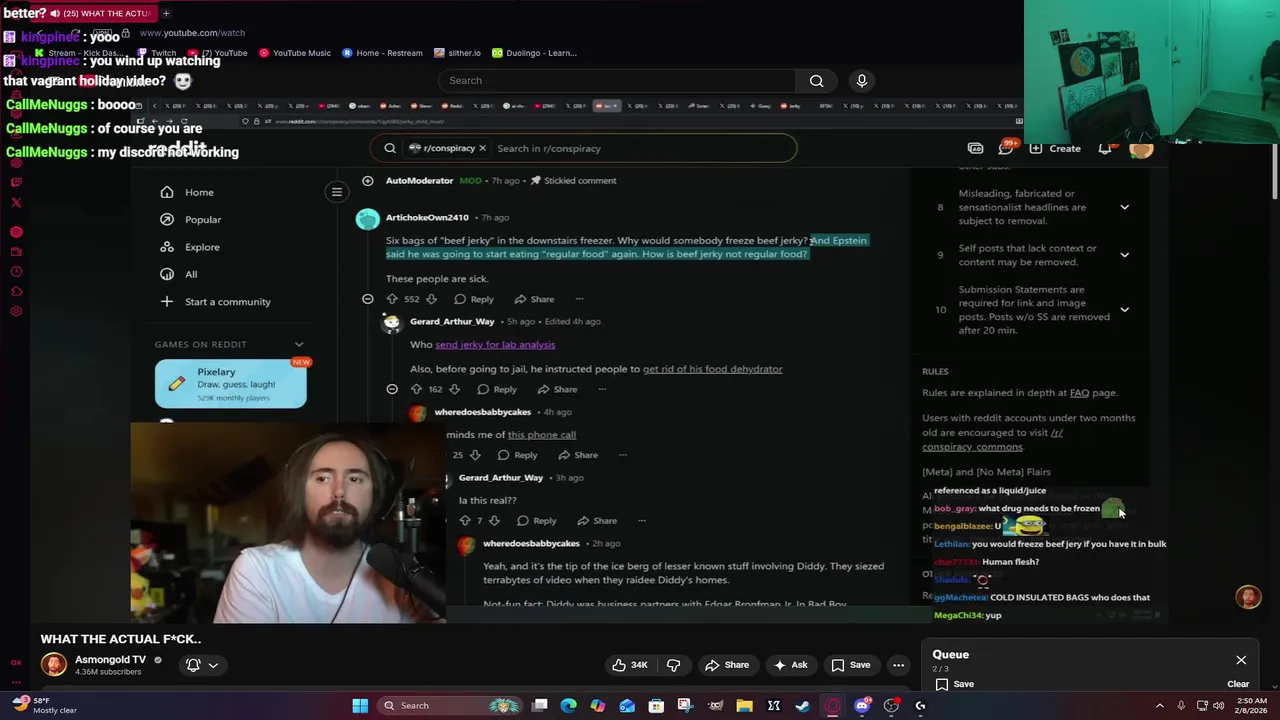Open the Twitch bookmark
Screen dimensions: 1280x720
pos(156,53)
